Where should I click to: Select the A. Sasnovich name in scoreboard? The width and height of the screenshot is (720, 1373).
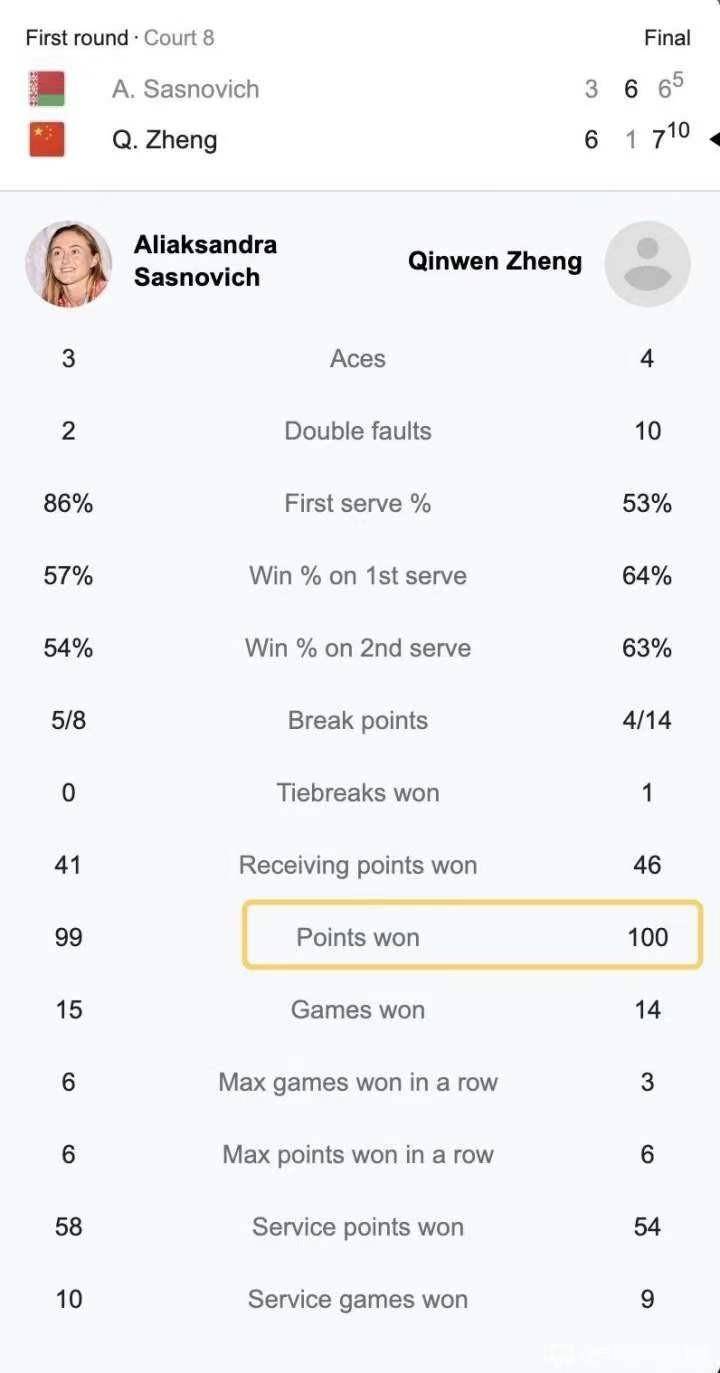pos(185,89)
